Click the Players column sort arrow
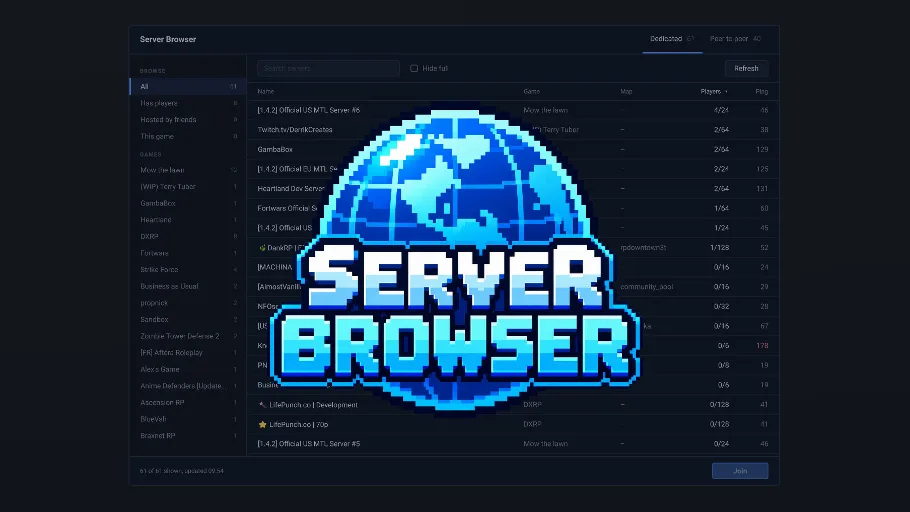 tap(726, 92)
